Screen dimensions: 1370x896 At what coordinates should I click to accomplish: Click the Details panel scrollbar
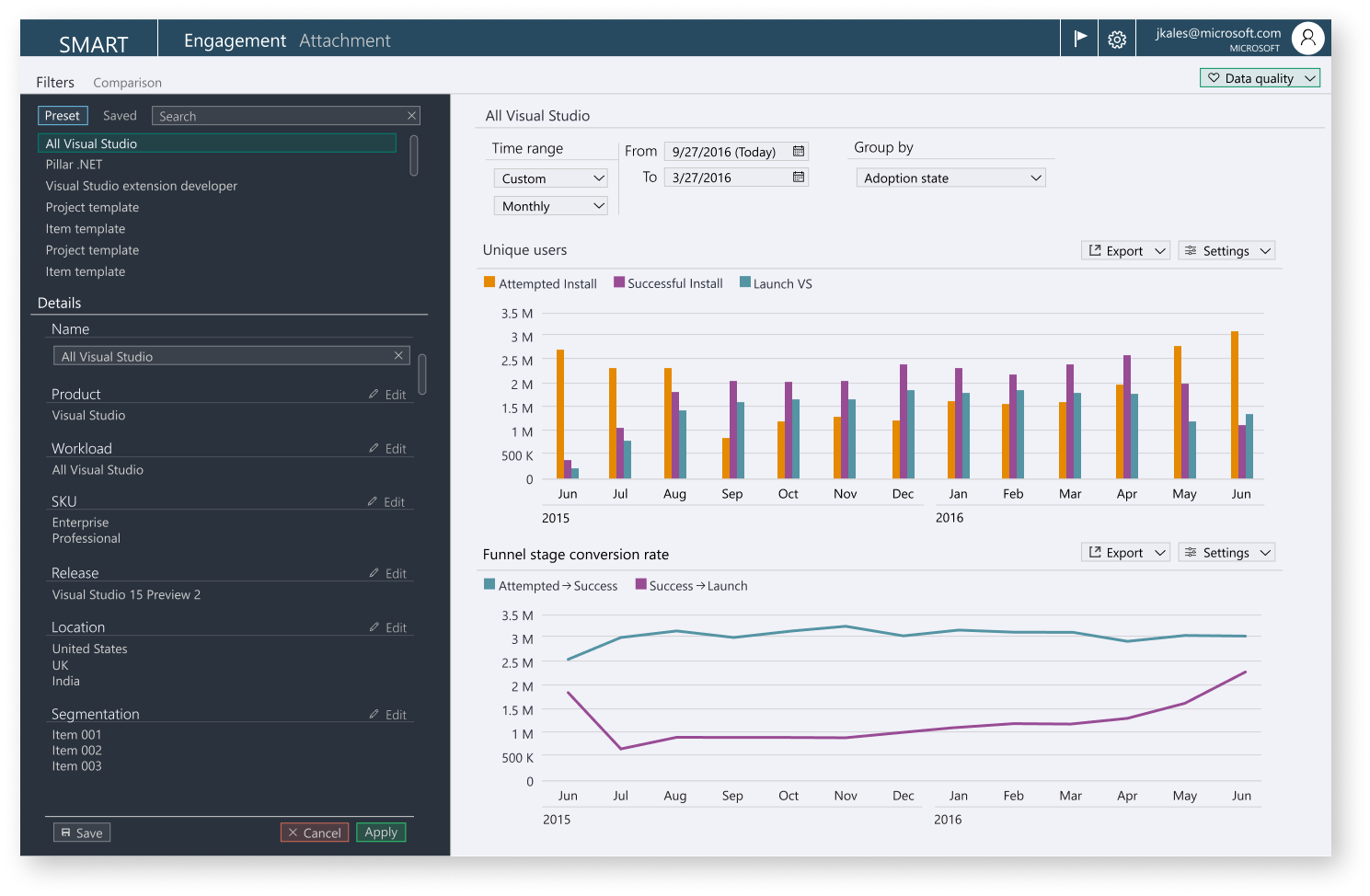coord(422,373)
